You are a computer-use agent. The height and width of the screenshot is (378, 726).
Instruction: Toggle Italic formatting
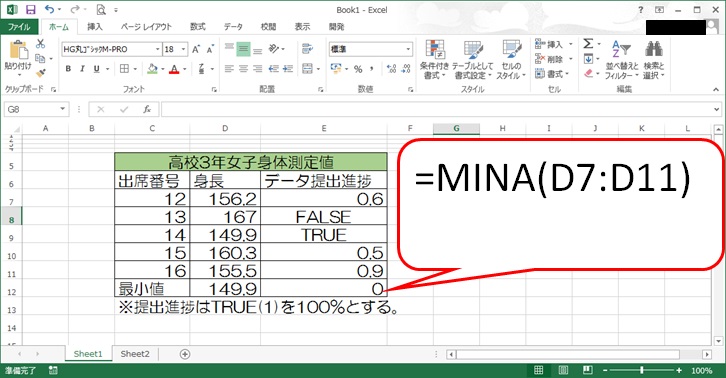tap(82, 69)
